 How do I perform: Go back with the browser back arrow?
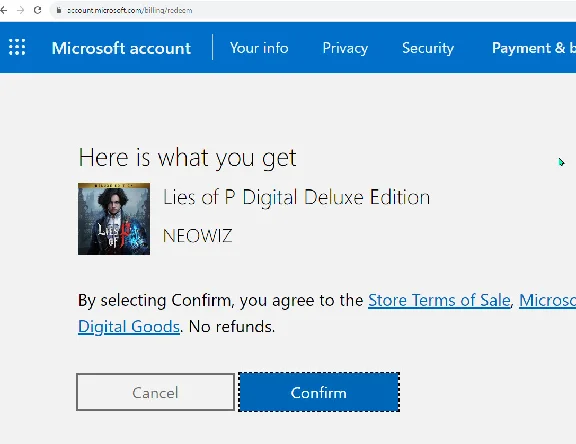(4, 10)
